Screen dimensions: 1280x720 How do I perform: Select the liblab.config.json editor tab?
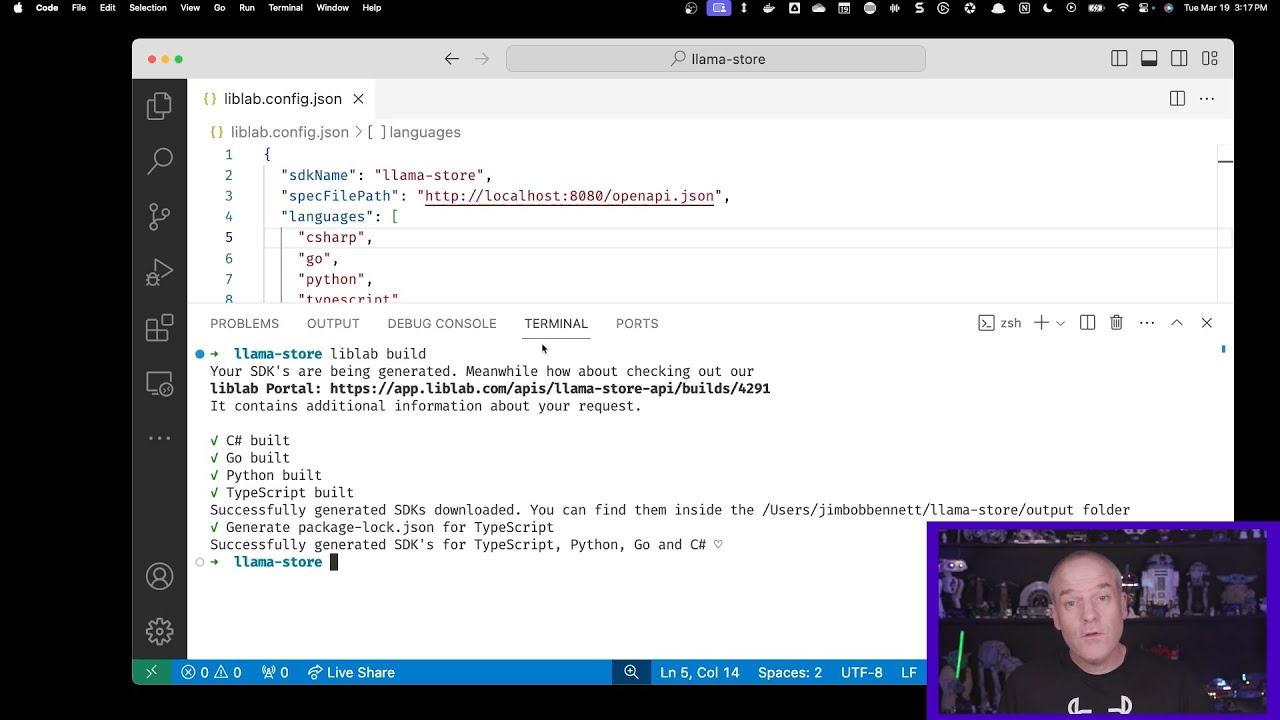coord(282,99)
